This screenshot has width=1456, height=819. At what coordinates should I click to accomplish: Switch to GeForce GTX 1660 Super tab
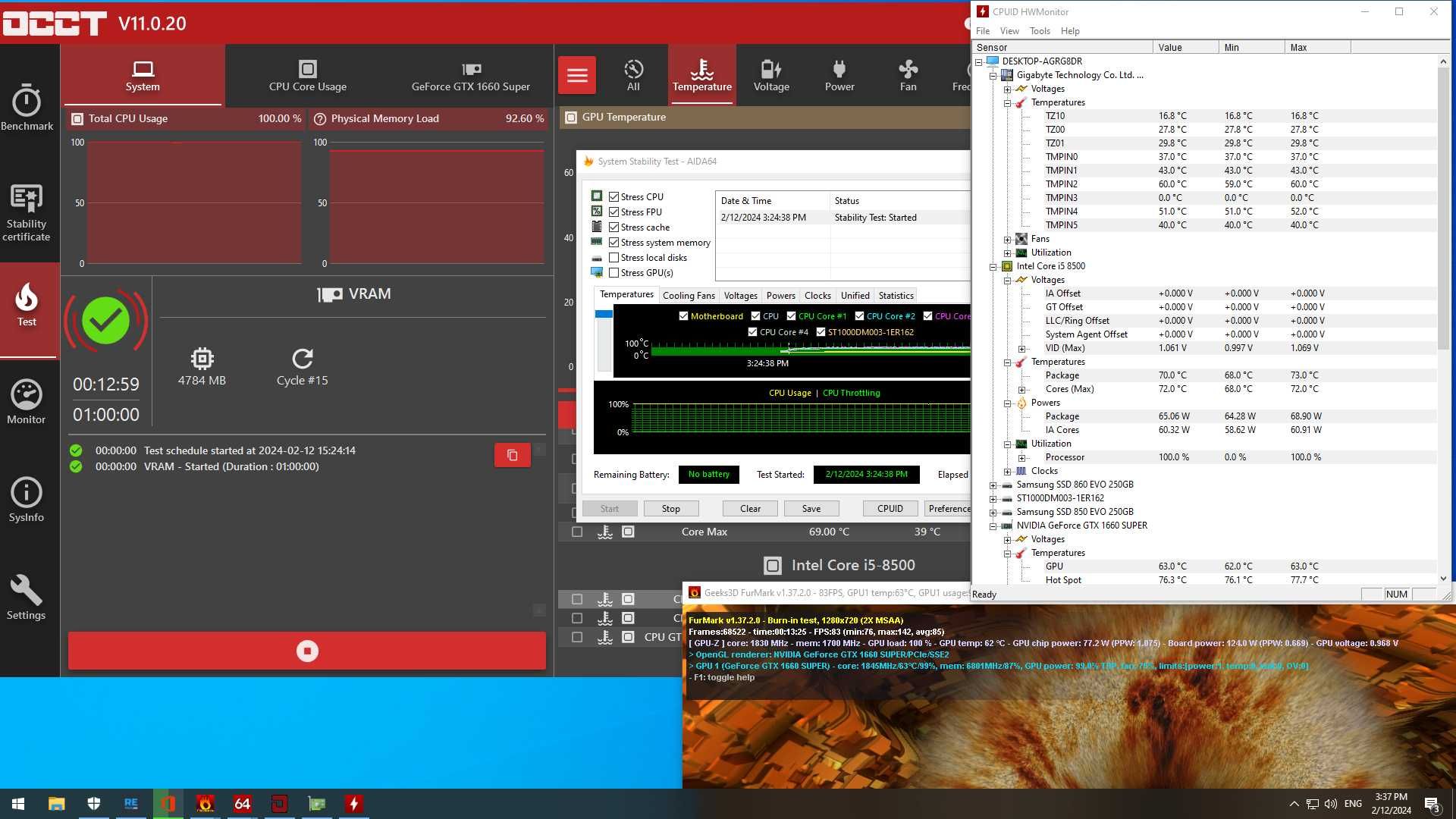point(470,76)
